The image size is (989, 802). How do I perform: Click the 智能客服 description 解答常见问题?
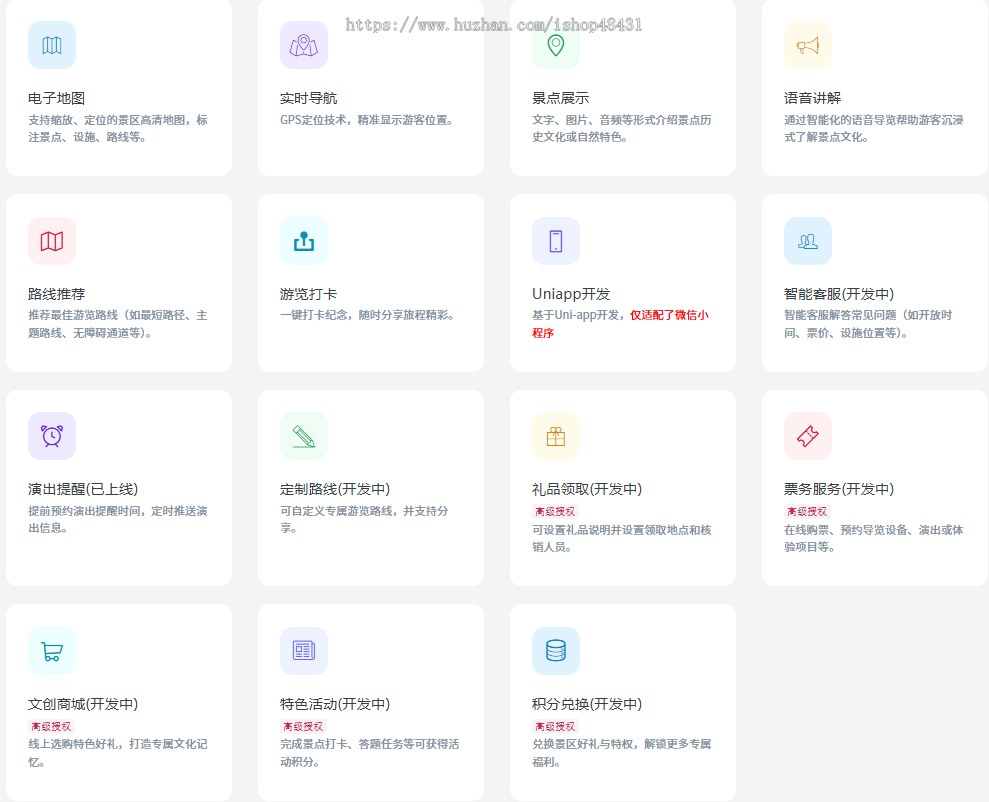point(868,324)
